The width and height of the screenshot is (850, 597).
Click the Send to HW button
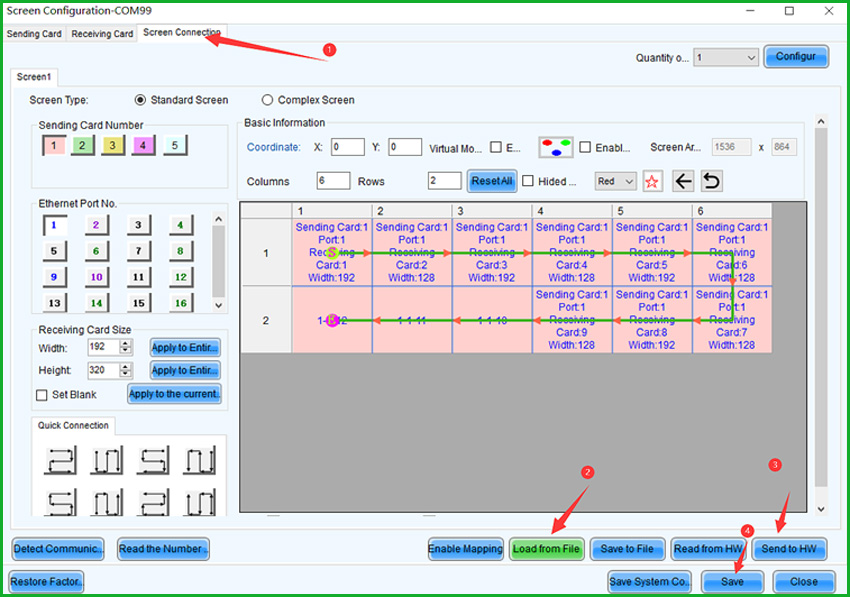pyautogui.click(x=790, y=549)
